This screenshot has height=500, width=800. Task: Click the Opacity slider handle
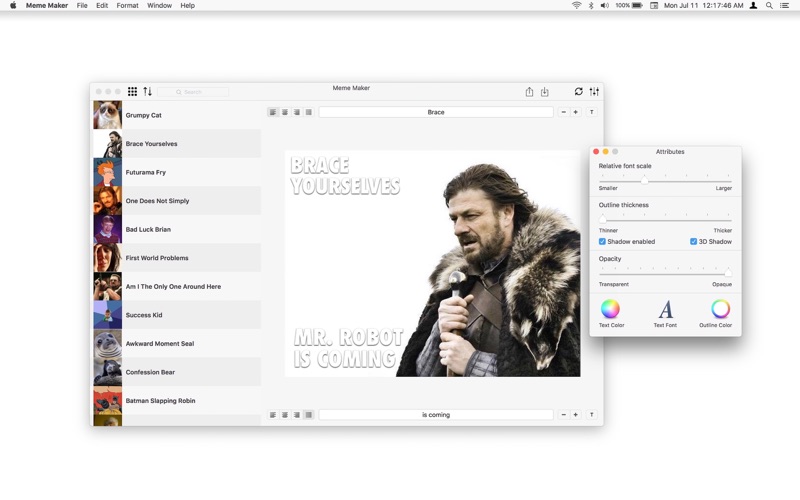pyautogui.click(x=728, y=273)
